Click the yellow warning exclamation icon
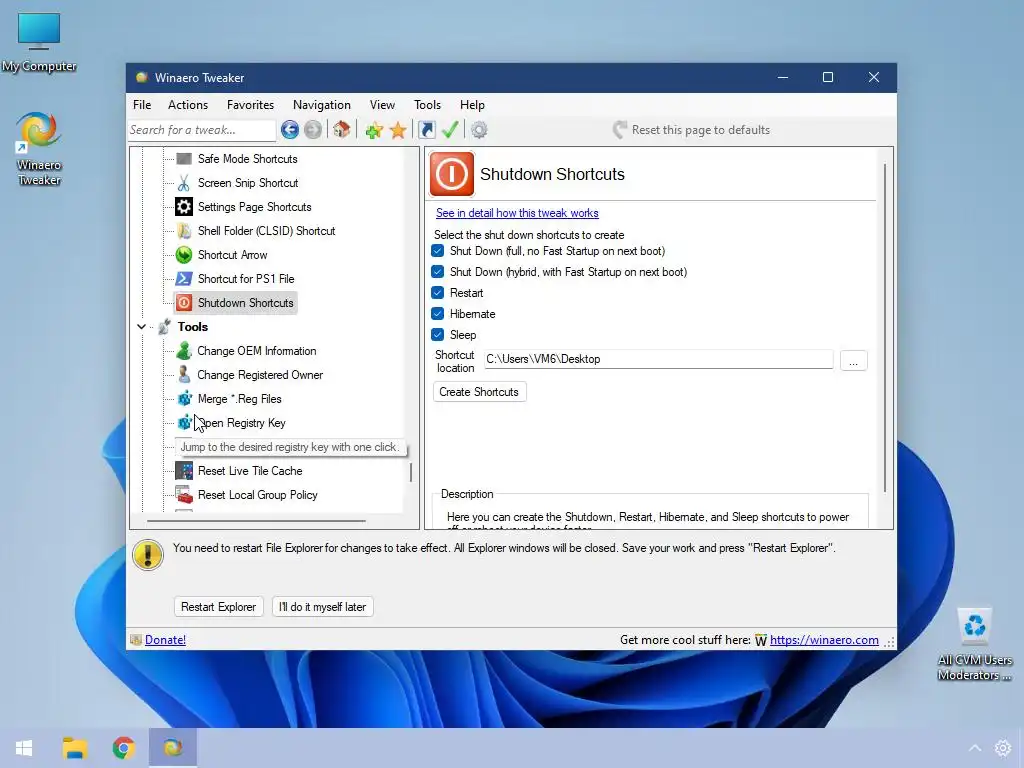 tap(148, 555)
